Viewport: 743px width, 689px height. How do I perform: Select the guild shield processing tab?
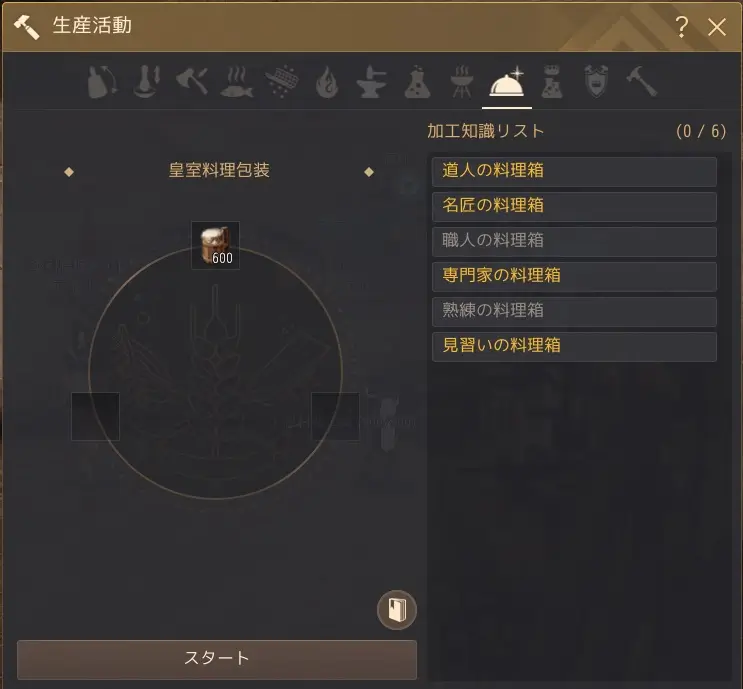(596, 82)
